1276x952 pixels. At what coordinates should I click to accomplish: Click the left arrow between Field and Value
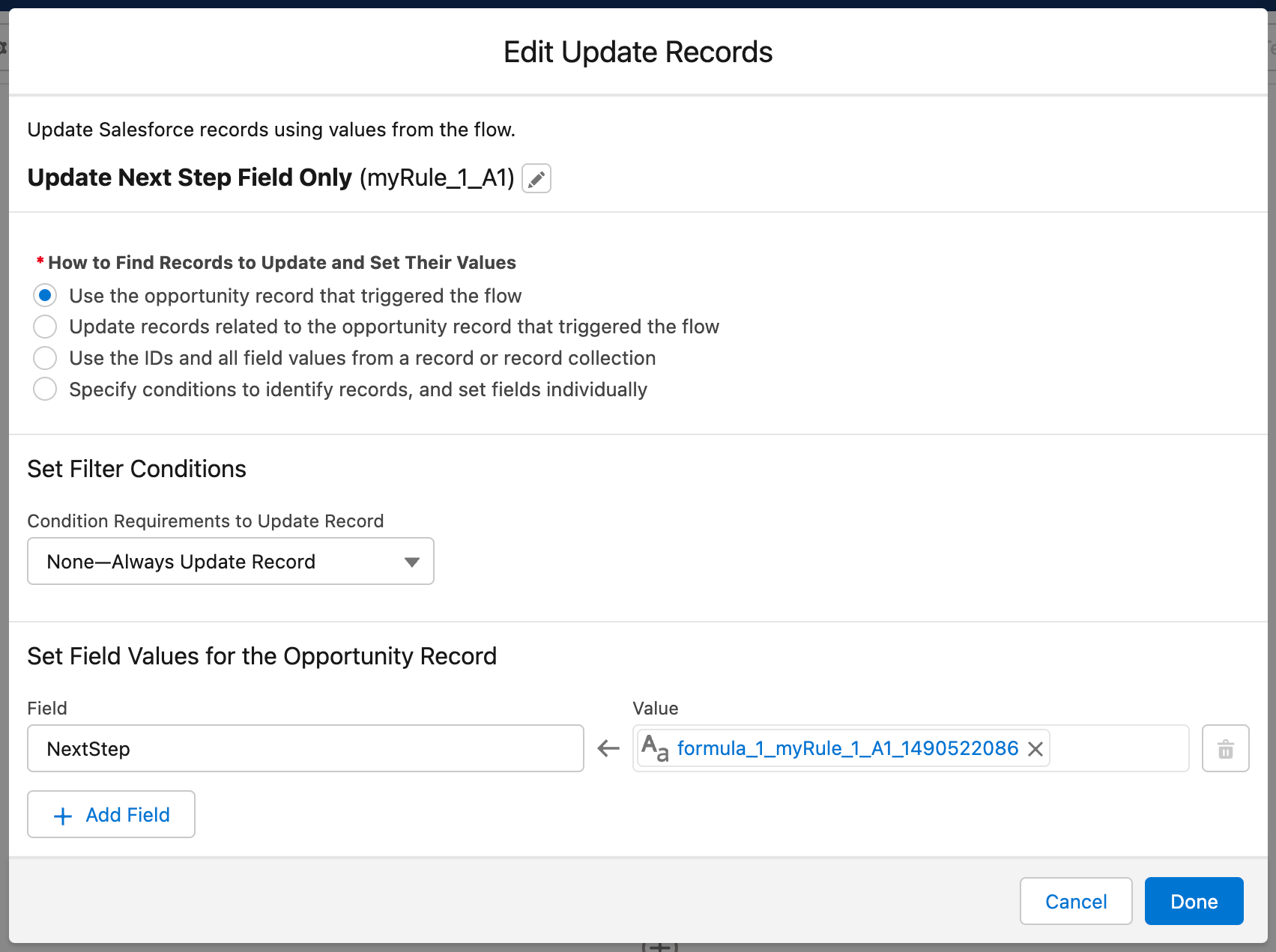click(608, 748)
